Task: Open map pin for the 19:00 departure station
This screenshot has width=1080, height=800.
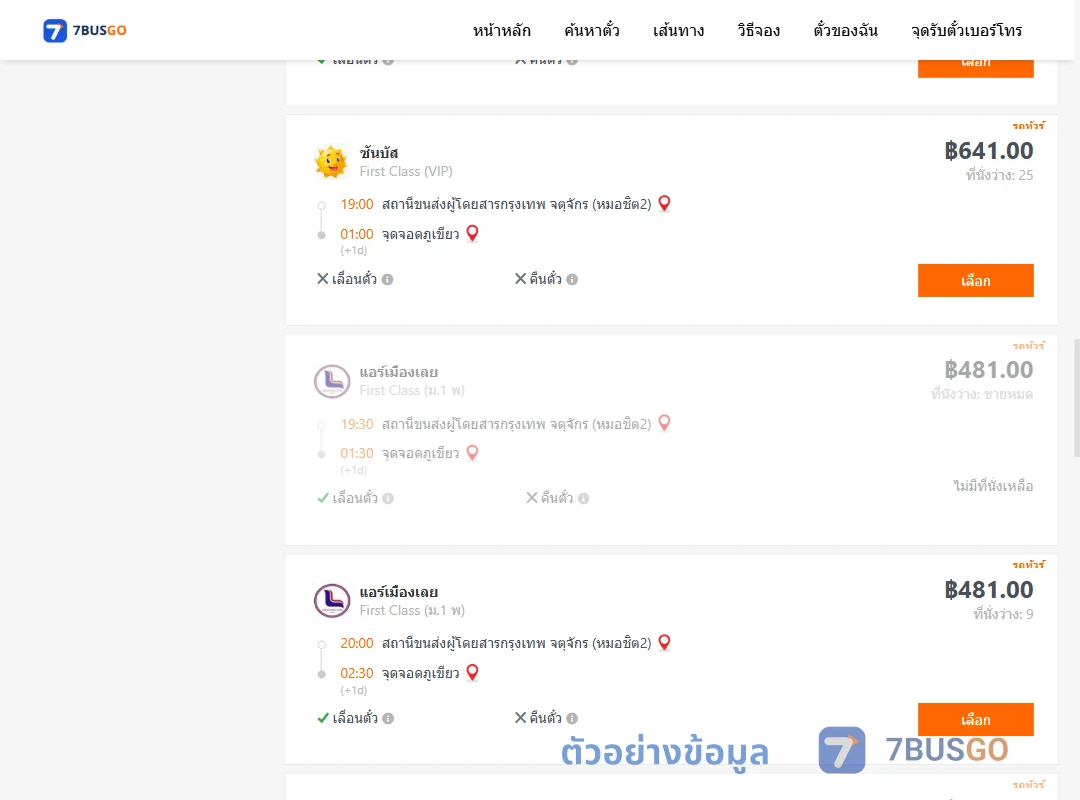Action: 665,203
